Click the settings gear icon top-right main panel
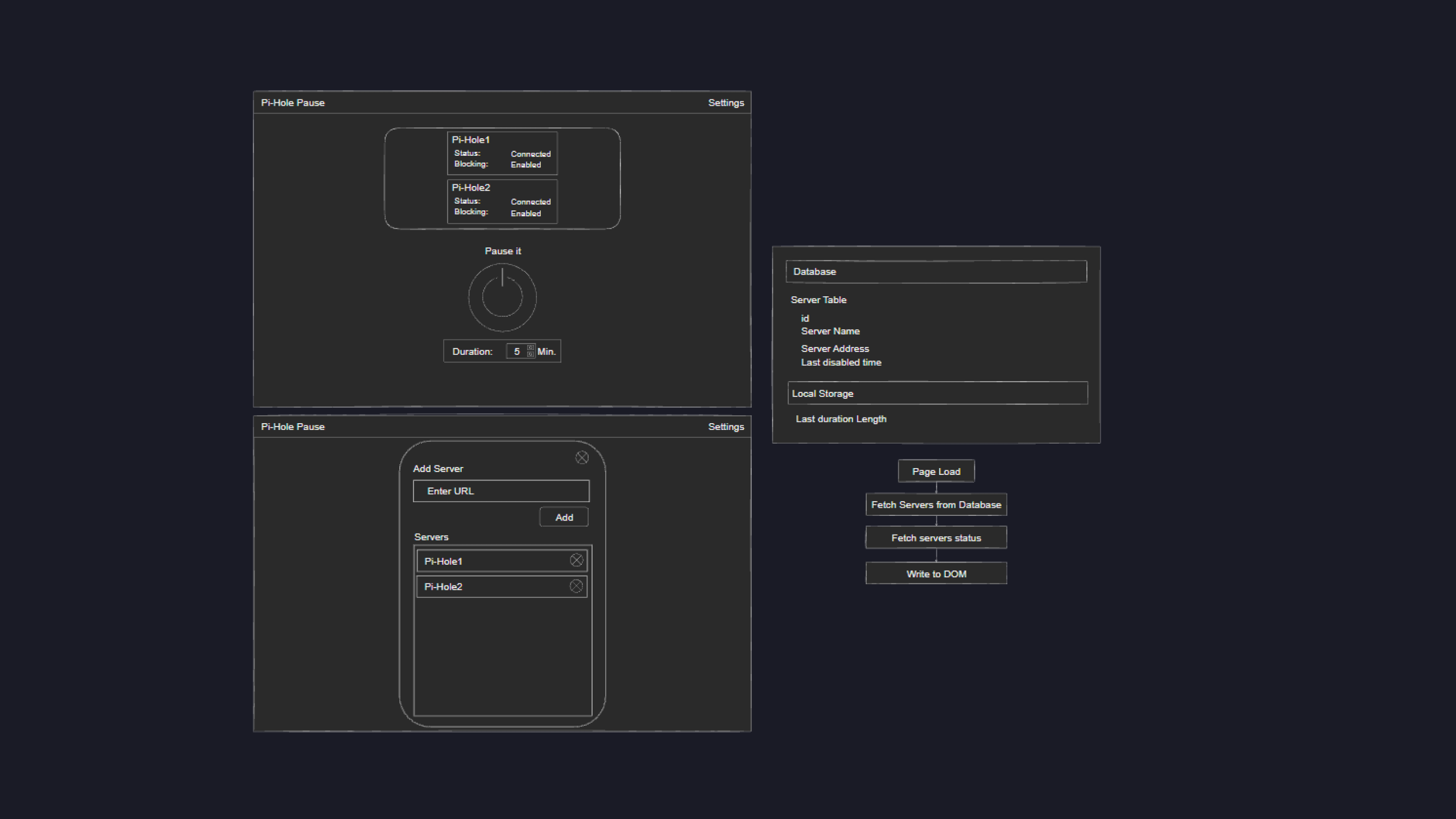This screenshot has width=1456, height=819. pos(725,101)
